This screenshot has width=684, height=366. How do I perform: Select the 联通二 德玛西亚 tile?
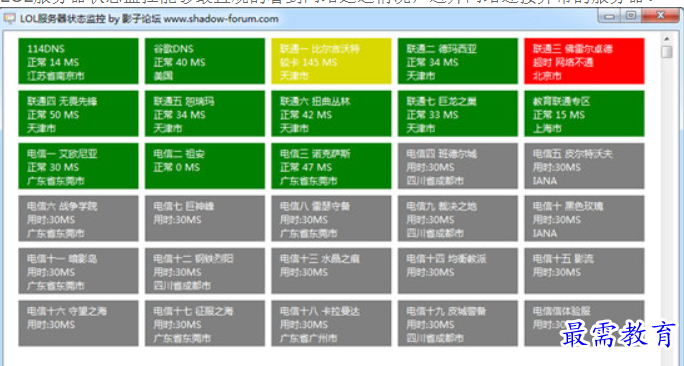click(x=458, y=61)
